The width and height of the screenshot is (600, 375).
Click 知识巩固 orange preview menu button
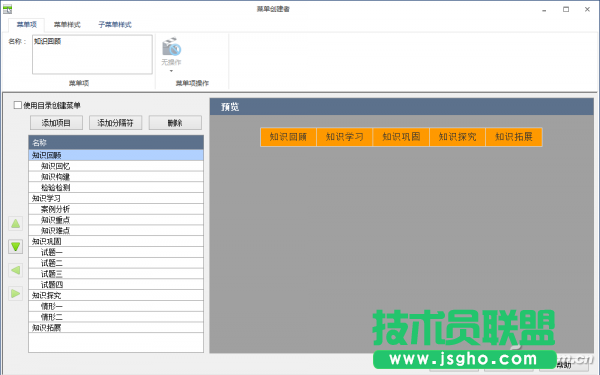pyautogui.click(x=401, y=137)
